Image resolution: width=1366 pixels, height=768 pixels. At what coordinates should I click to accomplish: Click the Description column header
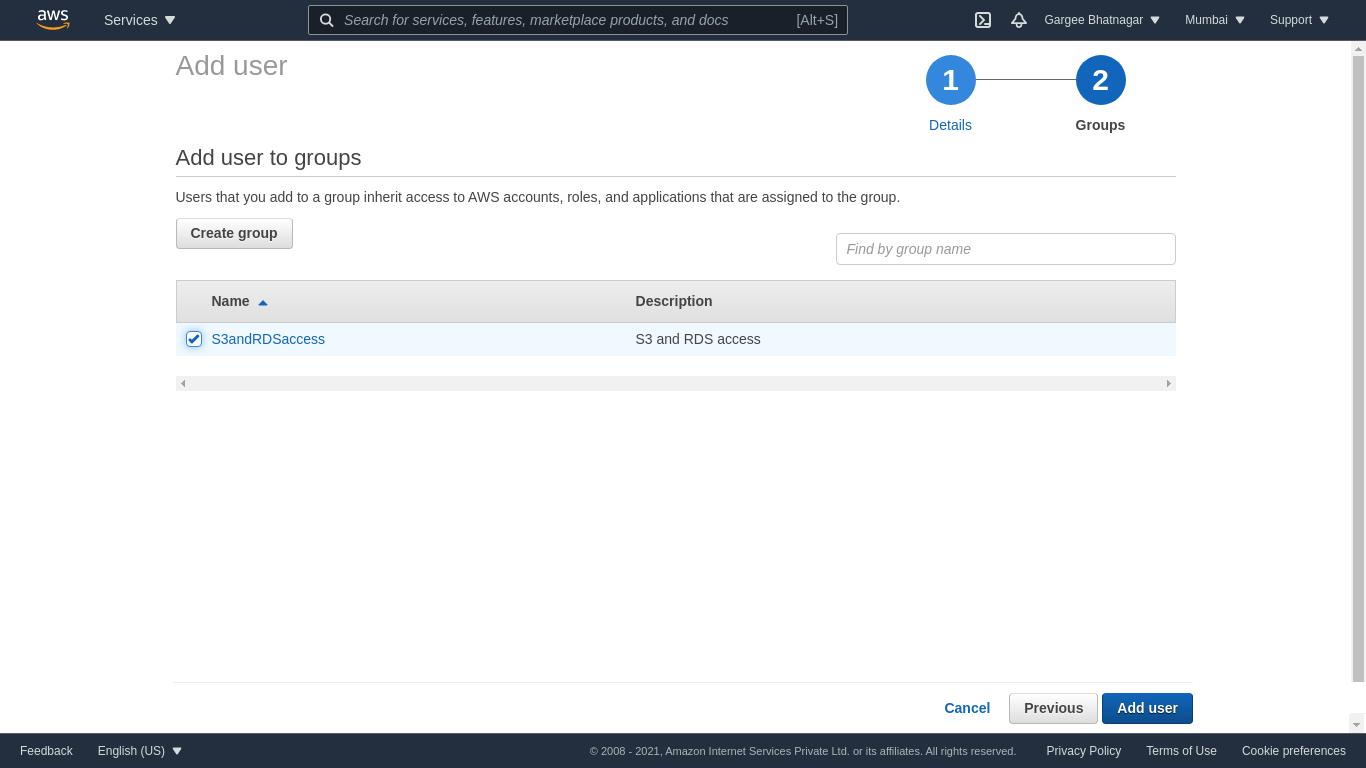coord(674,301)
